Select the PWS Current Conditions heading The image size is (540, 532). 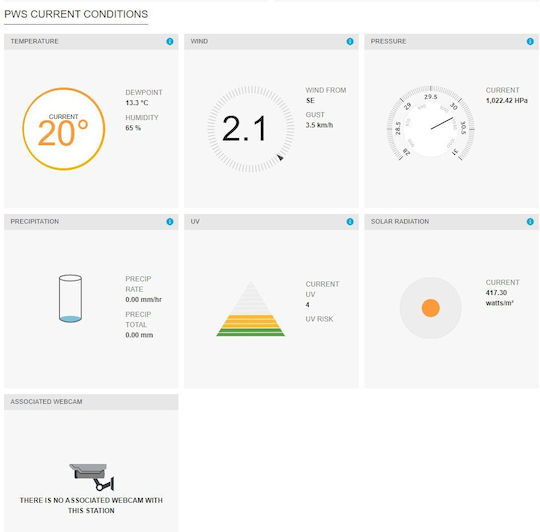point(76,14)
